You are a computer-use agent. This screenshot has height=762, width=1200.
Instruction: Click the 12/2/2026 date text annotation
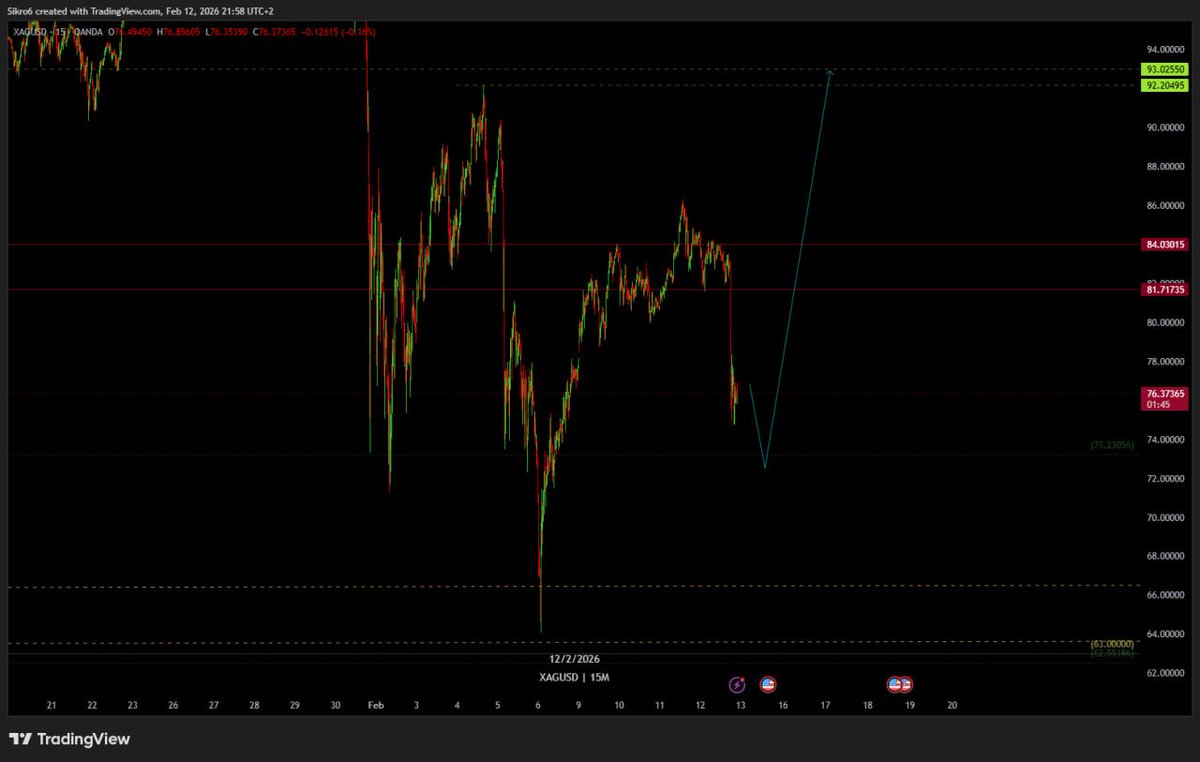(x=575, y=659)
